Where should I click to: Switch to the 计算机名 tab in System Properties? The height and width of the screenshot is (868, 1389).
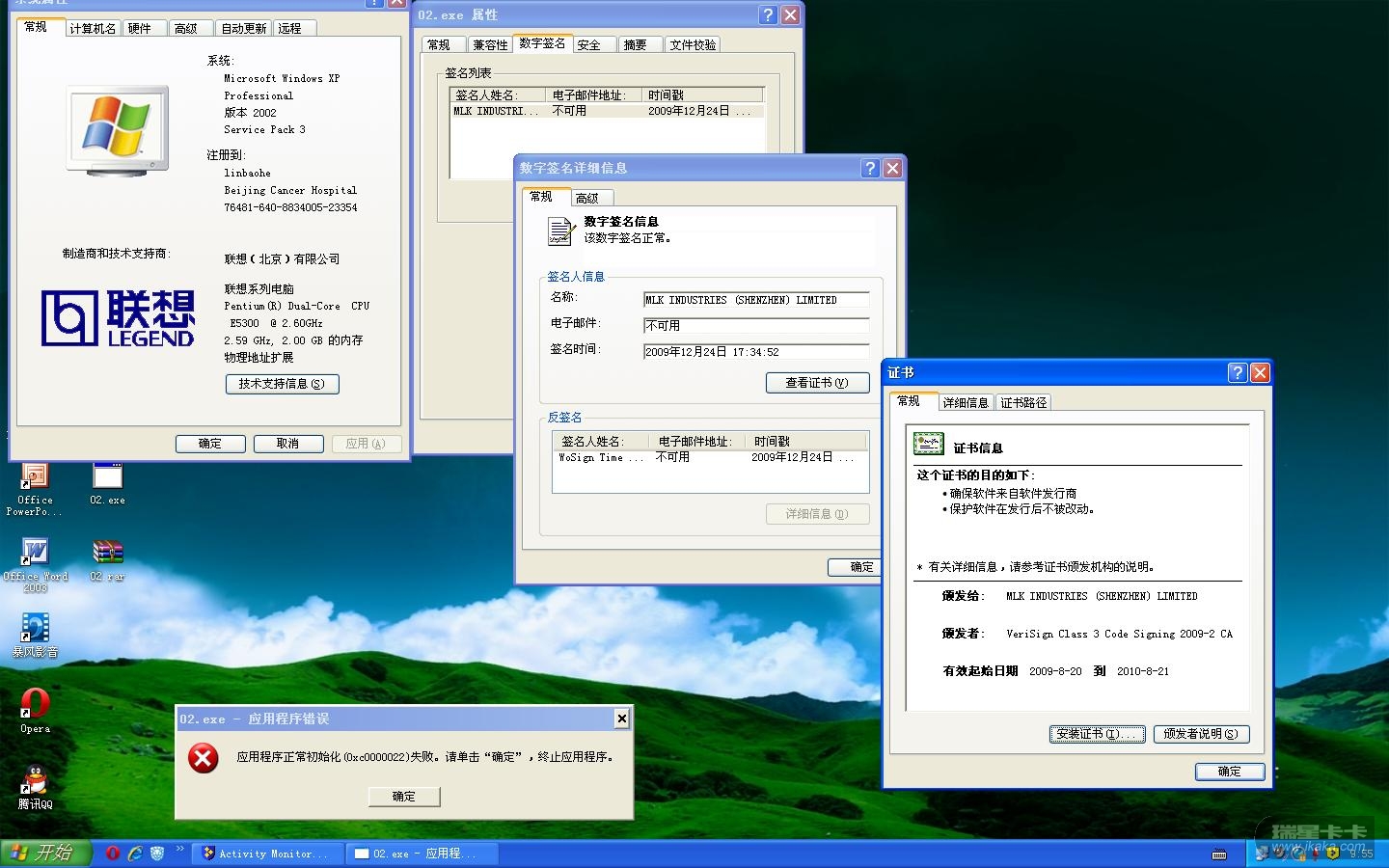pos(93,29)
